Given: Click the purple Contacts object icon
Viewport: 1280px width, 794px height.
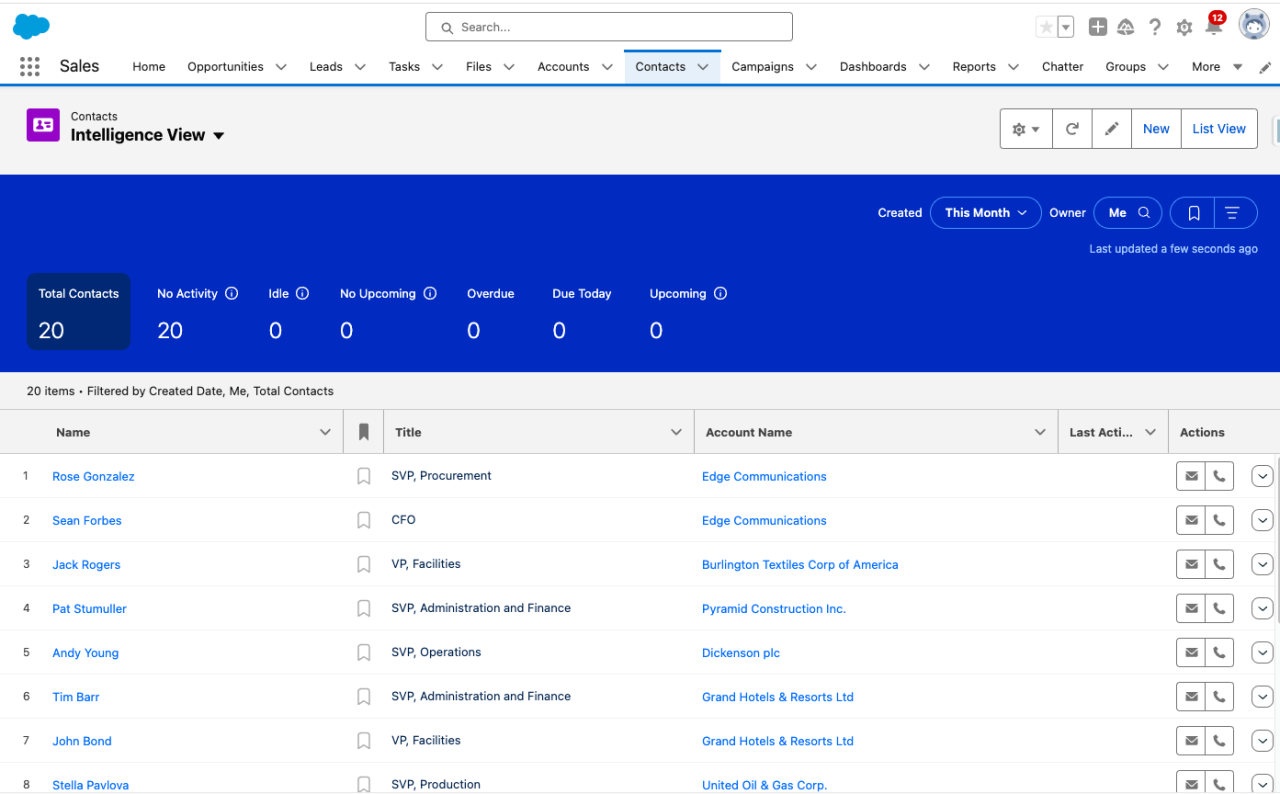Looking at the screenshot, I should click(43, 125).
